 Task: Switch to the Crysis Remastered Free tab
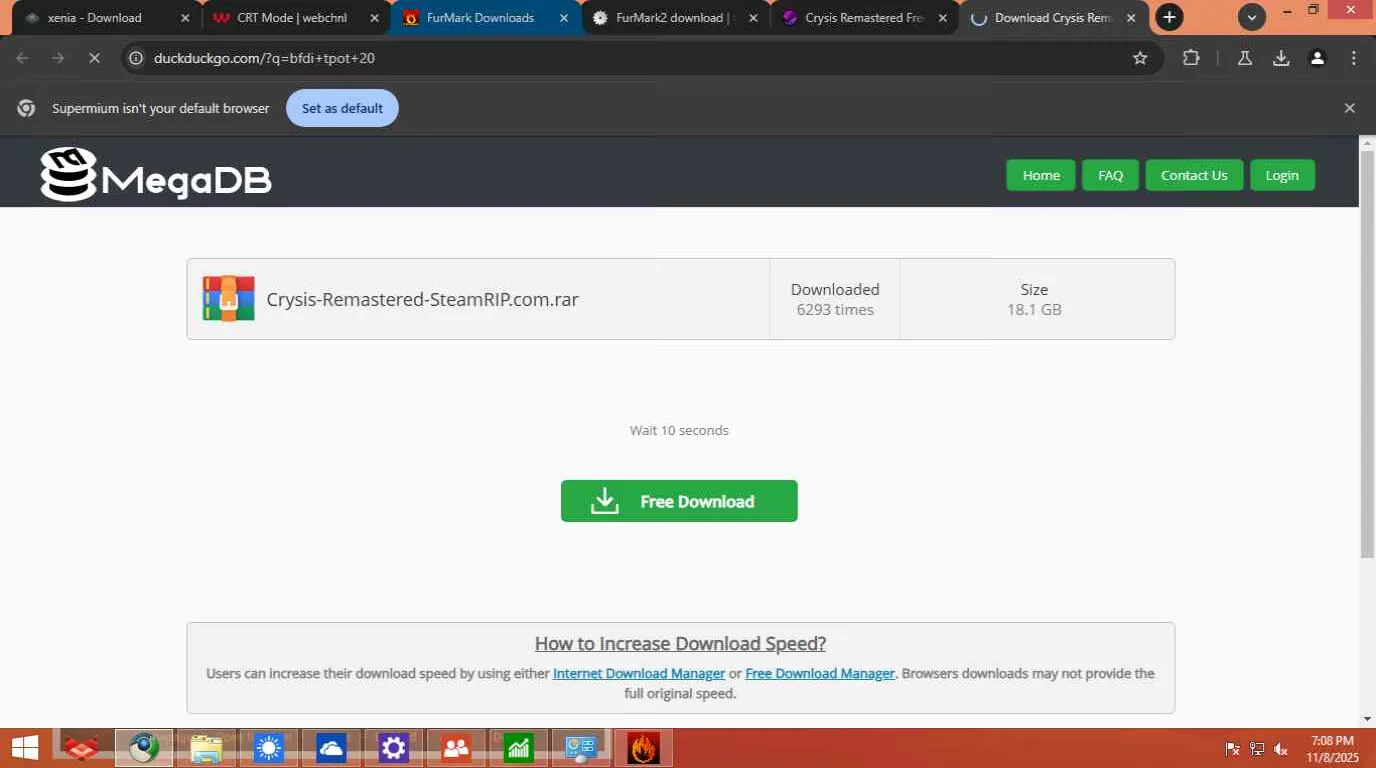[864, 18]
